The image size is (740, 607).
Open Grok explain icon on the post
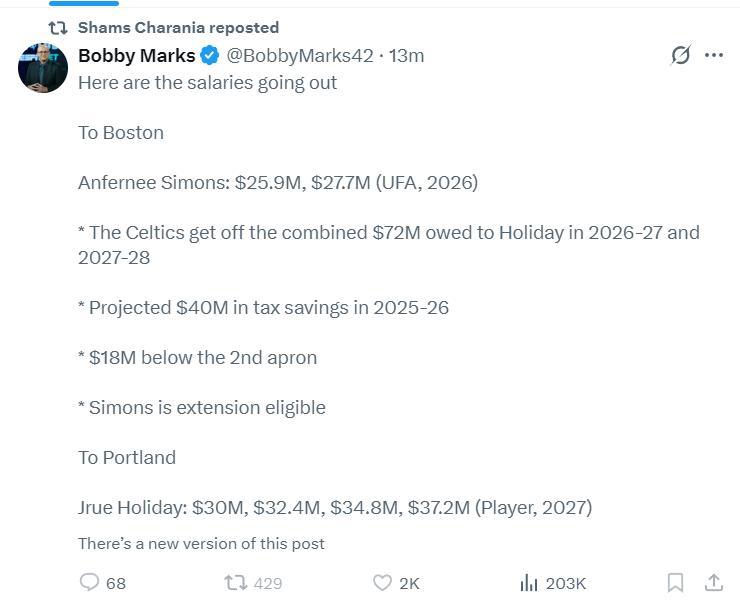click(x=680, y=56)
